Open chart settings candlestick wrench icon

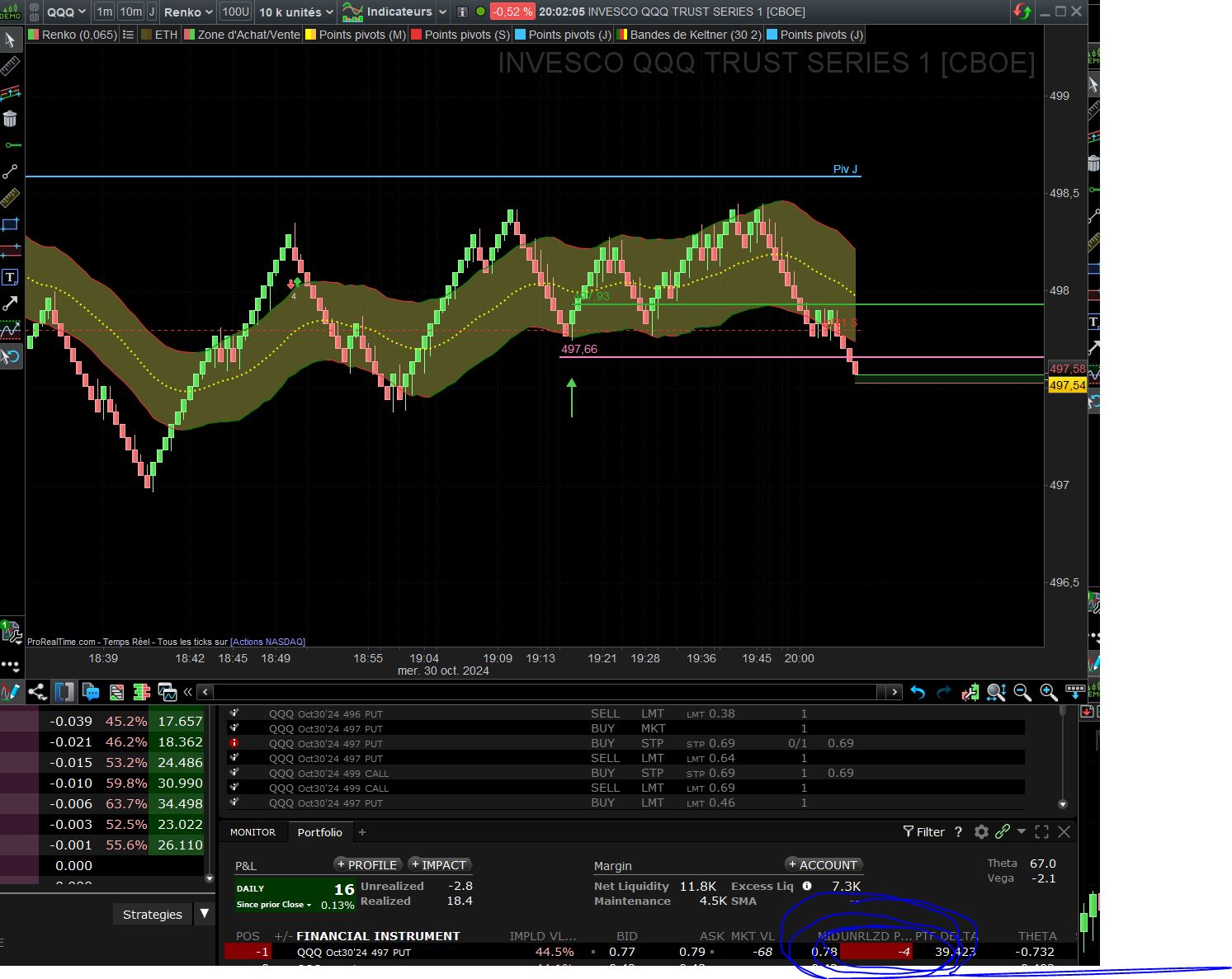970,692
